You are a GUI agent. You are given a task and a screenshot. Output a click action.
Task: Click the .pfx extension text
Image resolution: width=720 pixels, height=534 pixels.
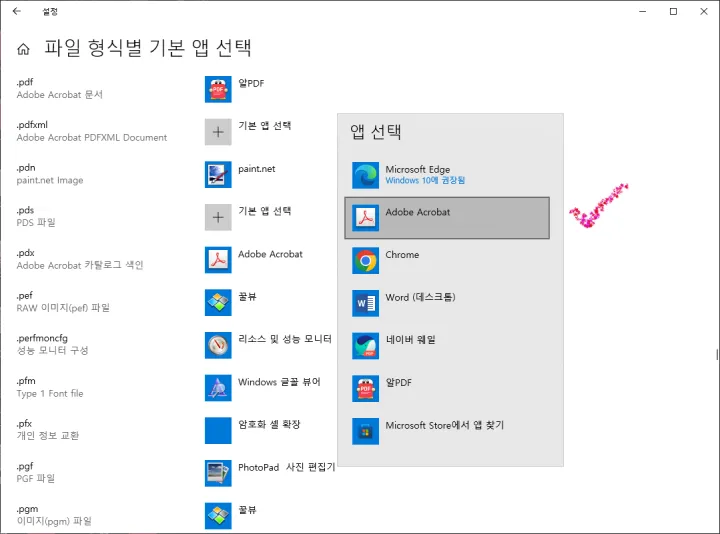point(24,424)
